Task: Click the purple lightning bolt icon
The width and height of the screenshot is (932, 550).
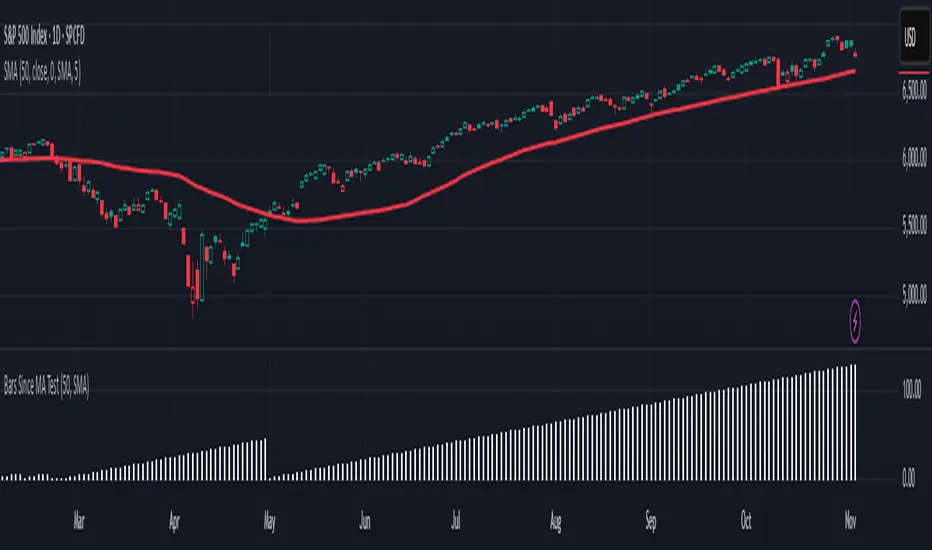Action: [x=856, y=319]
